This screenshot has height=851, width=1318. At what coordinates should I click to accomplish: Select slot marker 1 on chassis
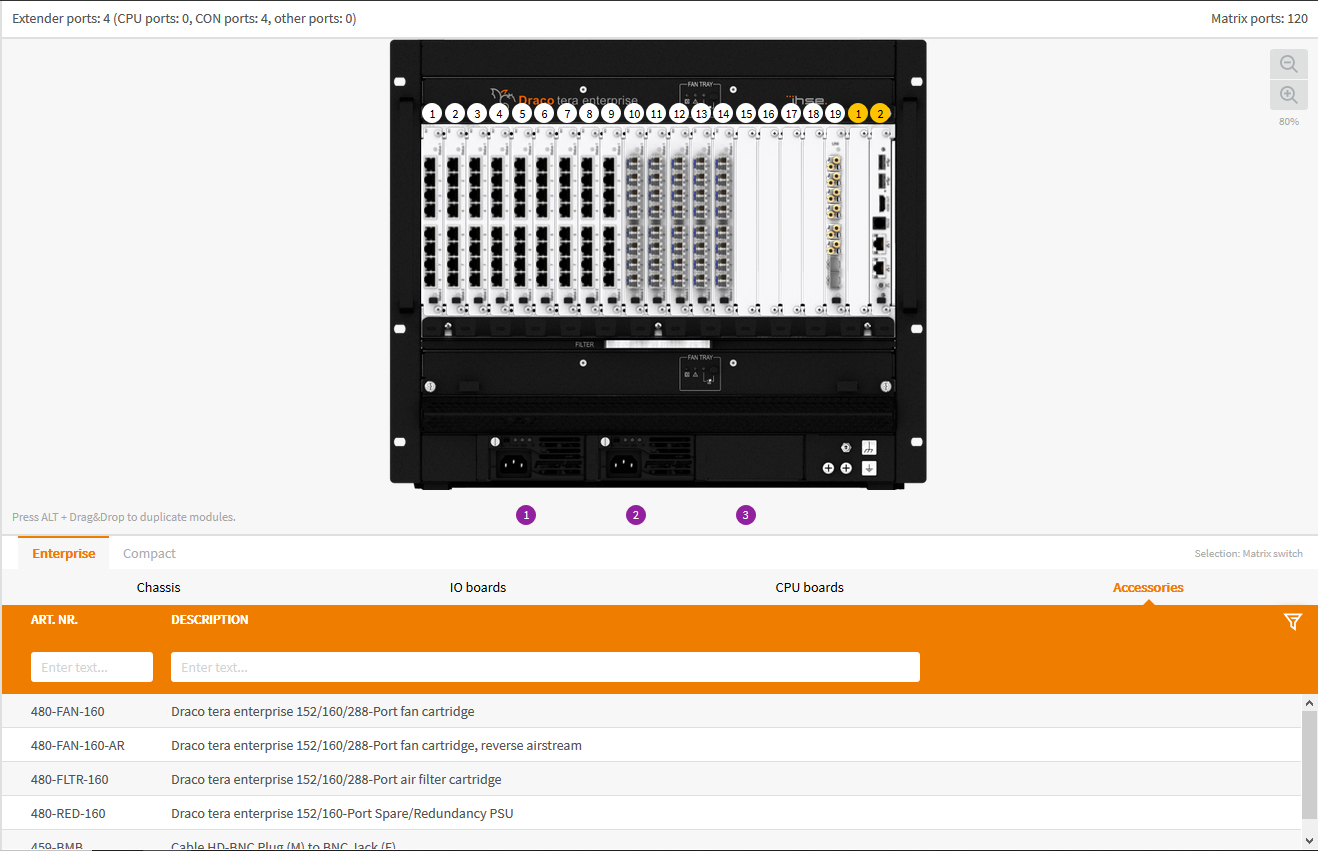[x=432, y=114]
